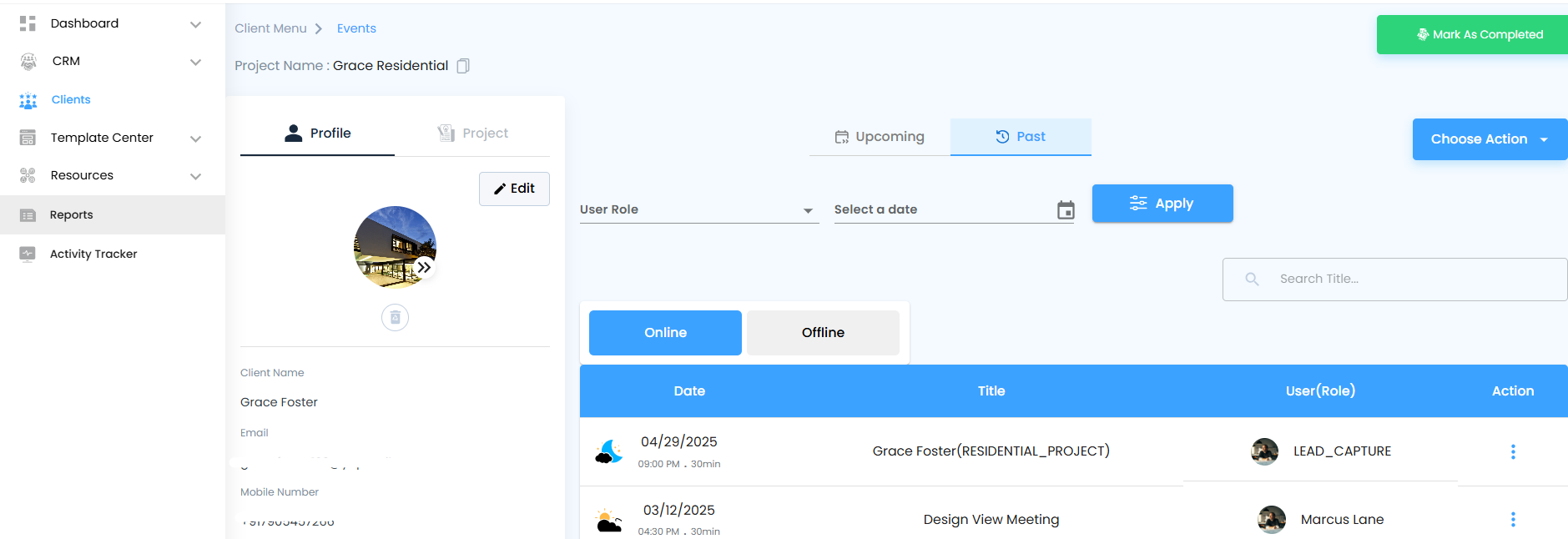
Task: Click the double-arrow icon on profile picture
Action: (x=425, y=268)
